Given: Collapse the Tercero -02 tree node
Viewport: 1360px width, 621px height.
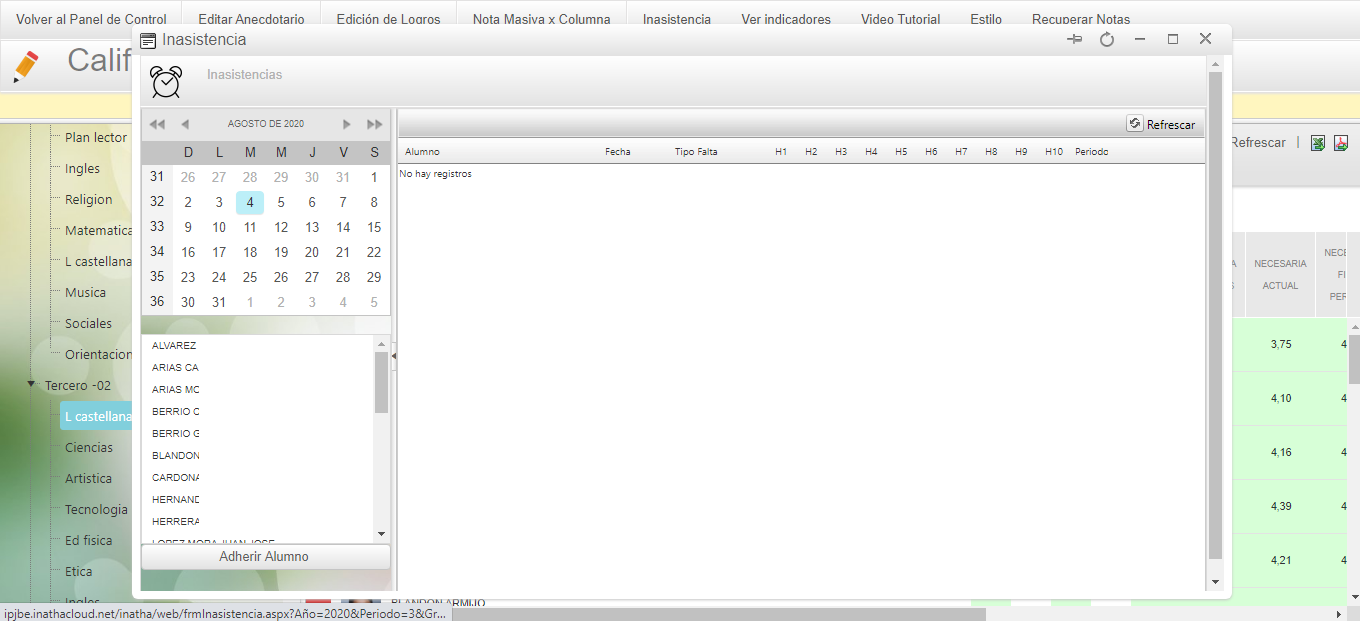Looking at the screenshot, I should point(32,384).
